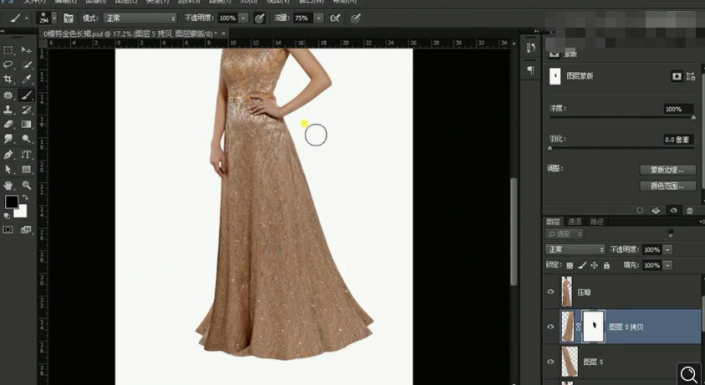
Task: Open the brush 模式 blend mode dropdown
Action: [140, 18]
